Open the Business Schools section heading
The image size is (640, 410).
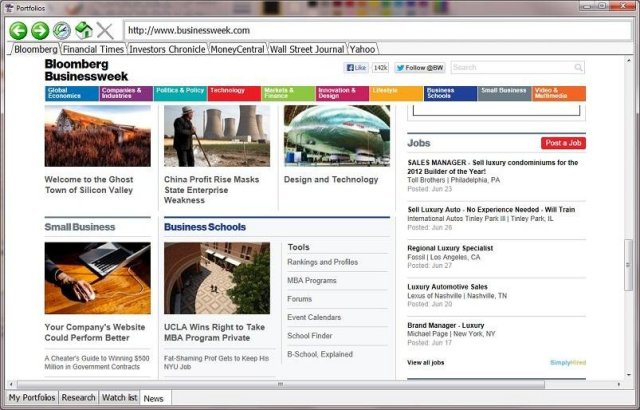point(205,227)
